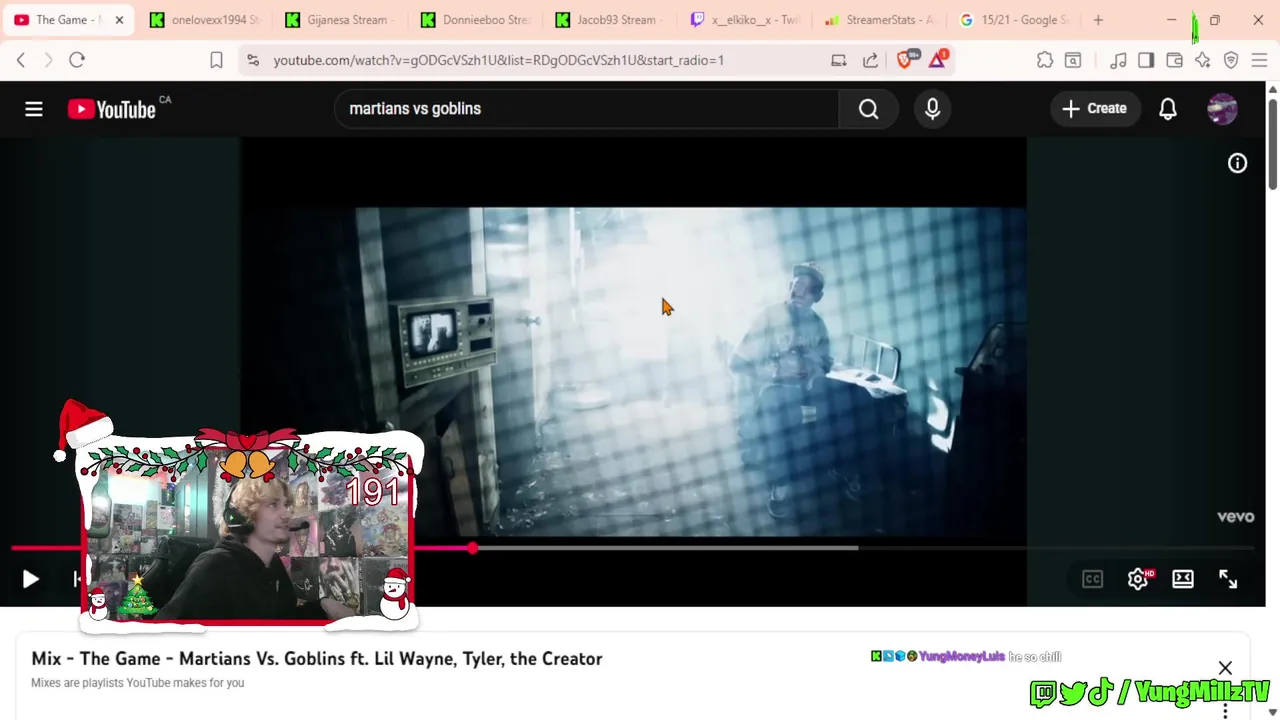Open Brave Shields lion icon
Screen dimensions: 1280x720
click(907, 60)
